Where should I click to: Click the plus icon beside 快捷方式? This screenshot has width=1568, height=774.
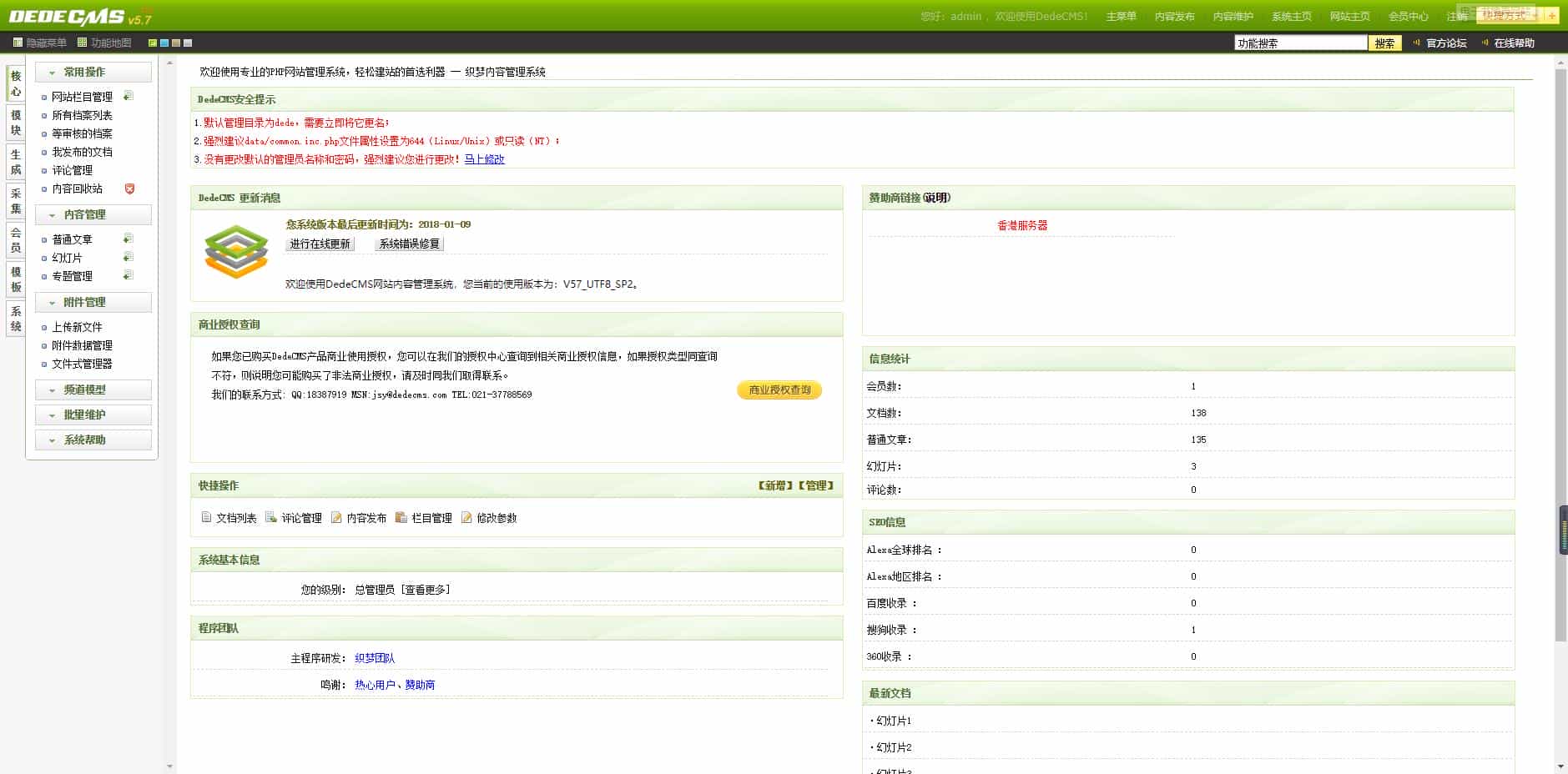pyautogui.click(x=1552, y=16)
